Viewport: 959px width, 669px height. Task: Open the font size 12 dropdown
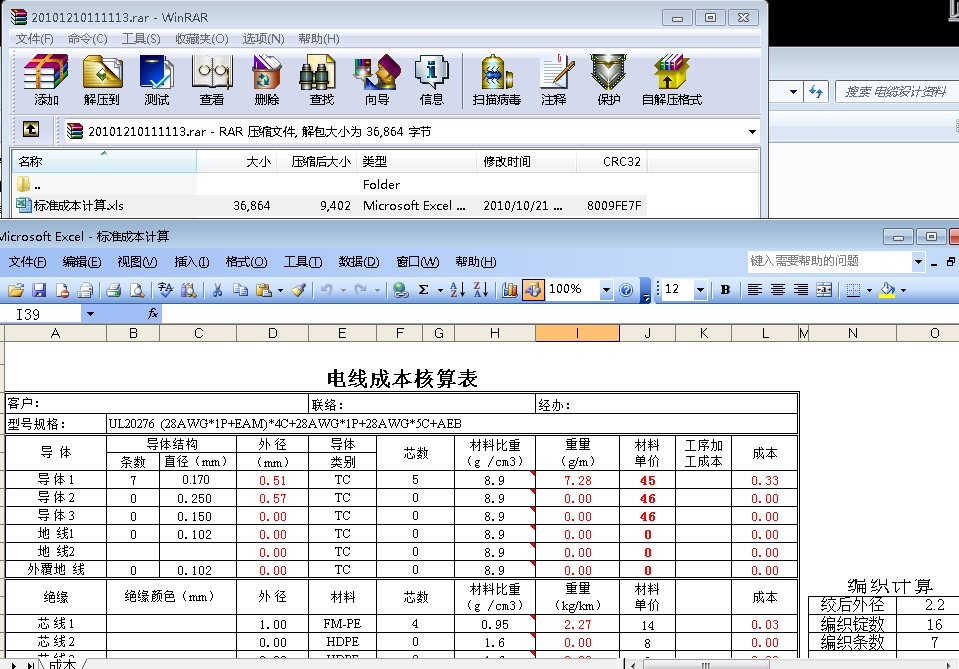700,290
